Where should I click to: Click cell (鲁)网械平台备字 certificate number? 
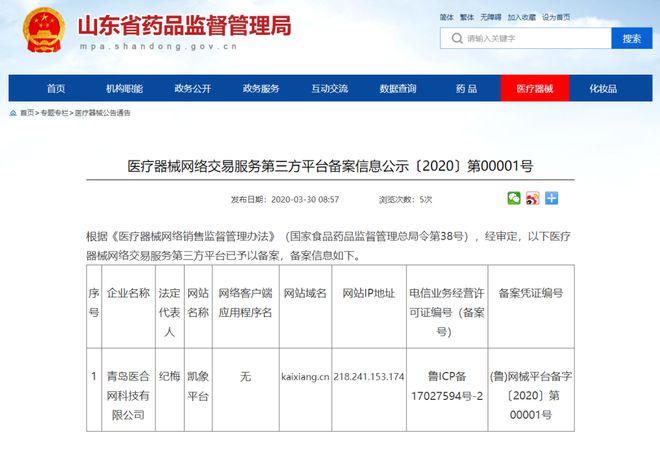pos(531,395)
